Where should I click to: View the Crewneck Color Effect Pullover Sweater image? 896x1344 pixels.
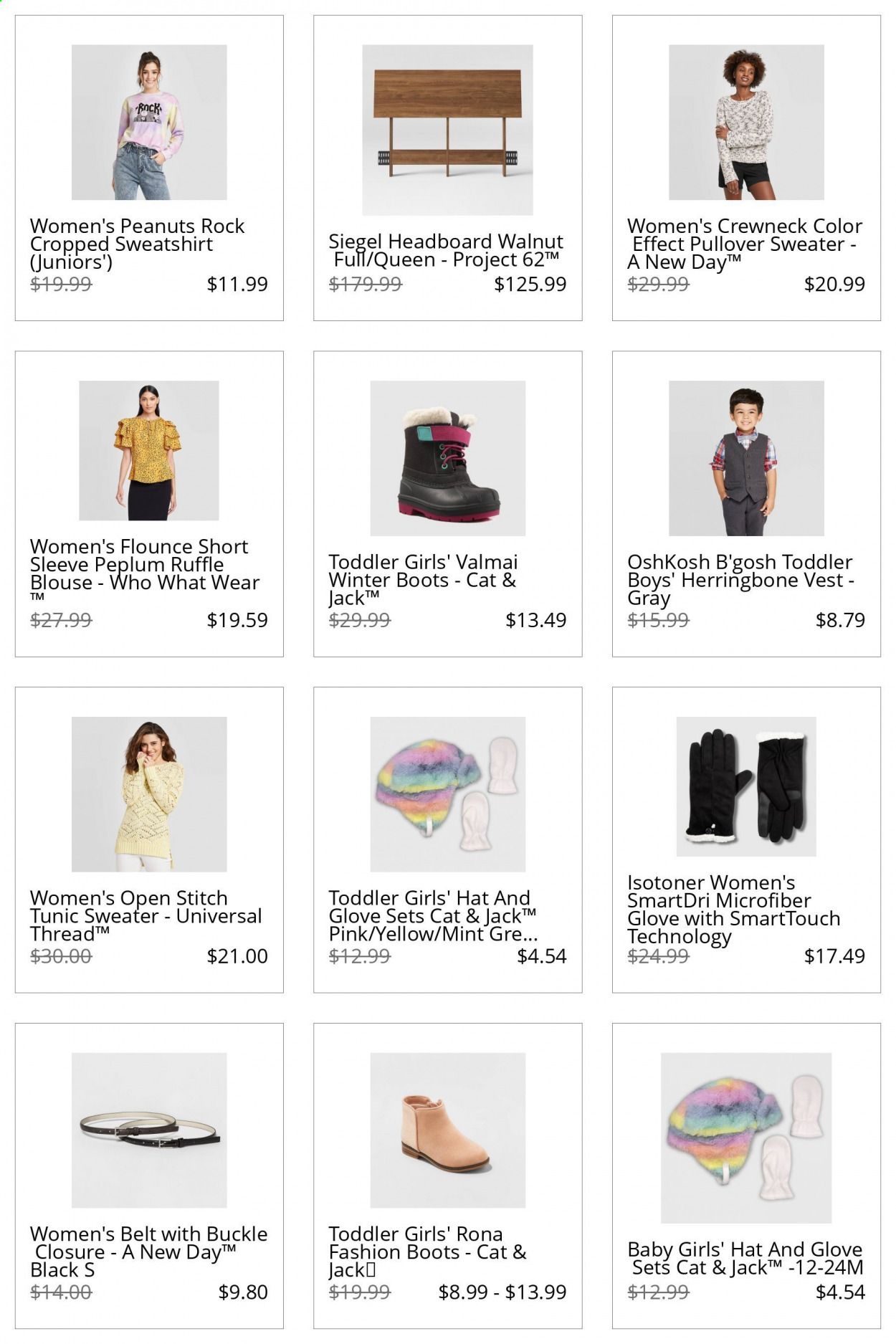click(x=746, y=122)
